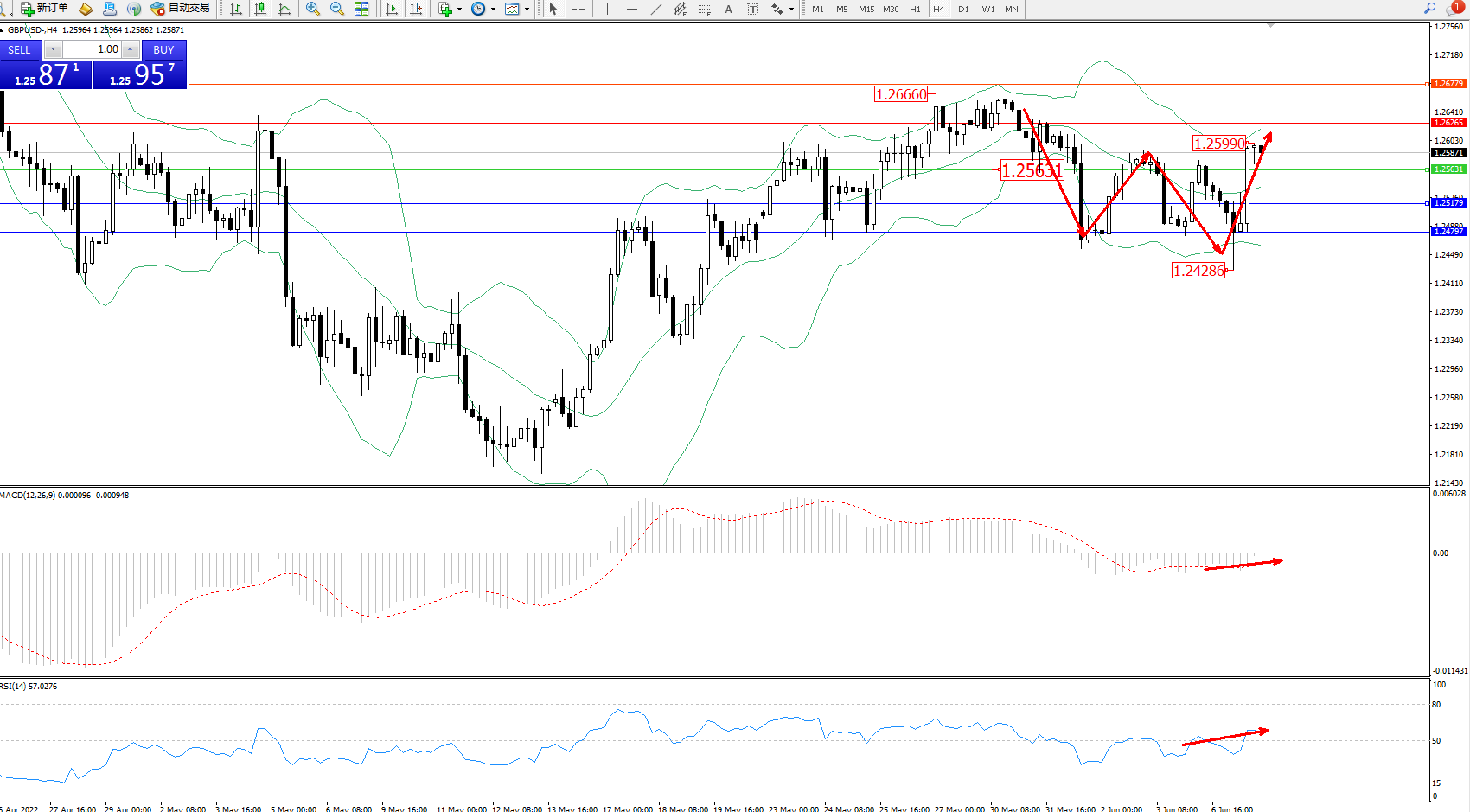Zoom in on the chart

click(x=313, y=9)
